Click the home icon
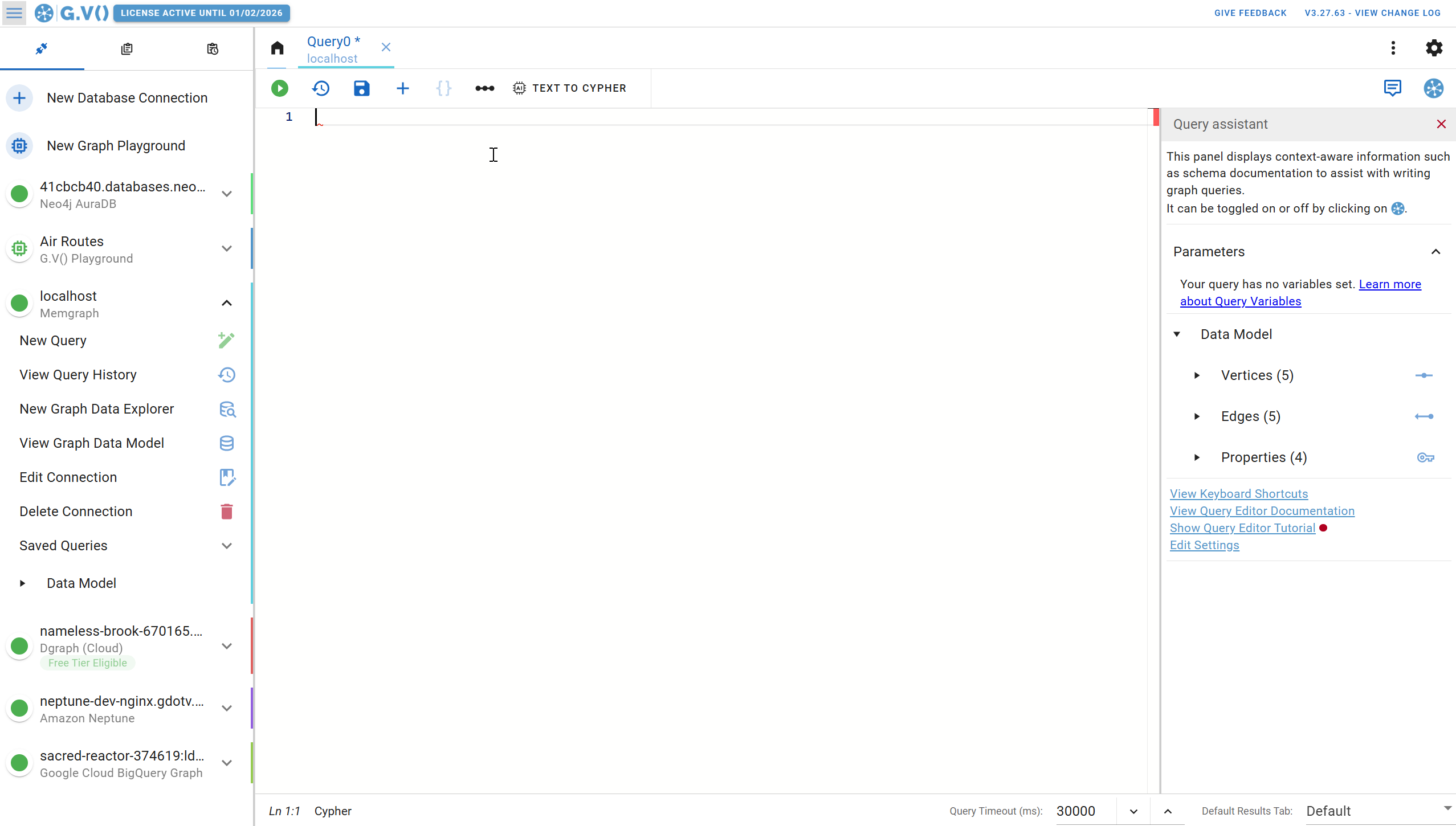The width and height of the screenshot is (1456, 826). (x=277, y=48)
